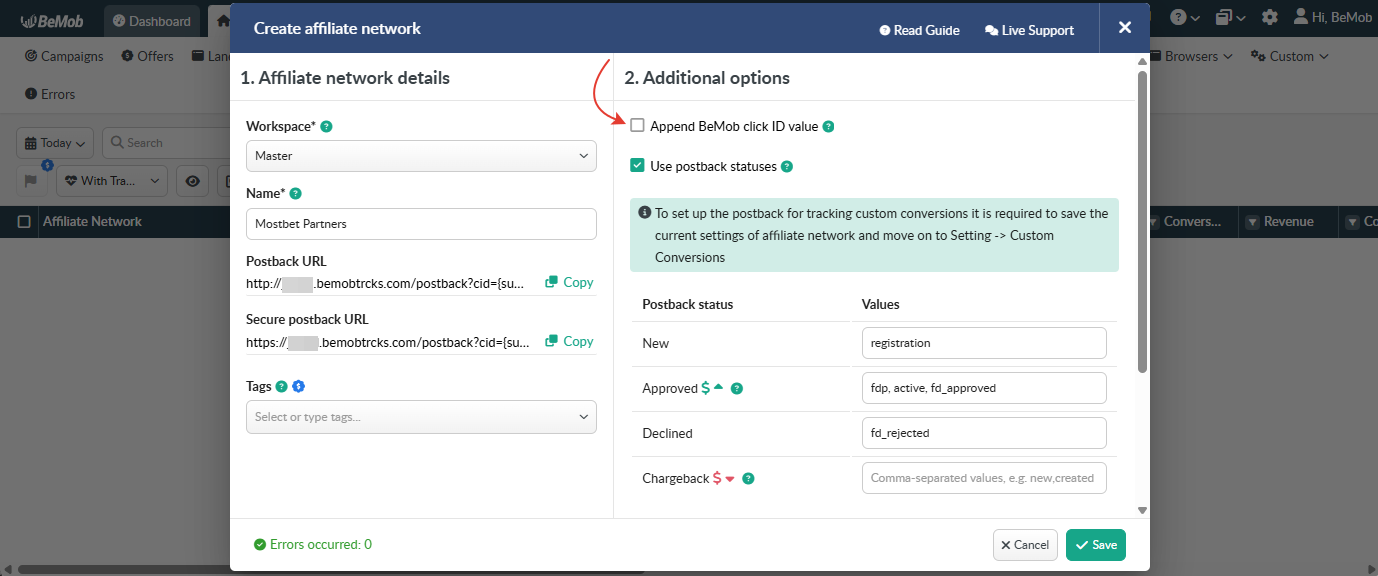Viewport: 1378px width, 576px height.
Task: Click help icon for Approved postback status
Action: click(737, 389)
